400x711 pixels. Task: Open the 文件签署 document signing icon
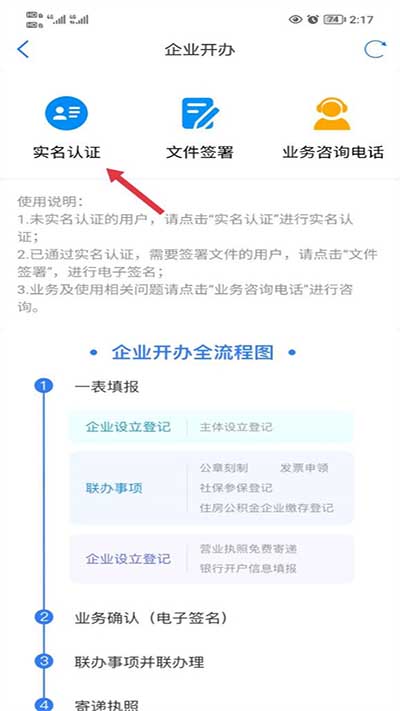coord(200,113)
